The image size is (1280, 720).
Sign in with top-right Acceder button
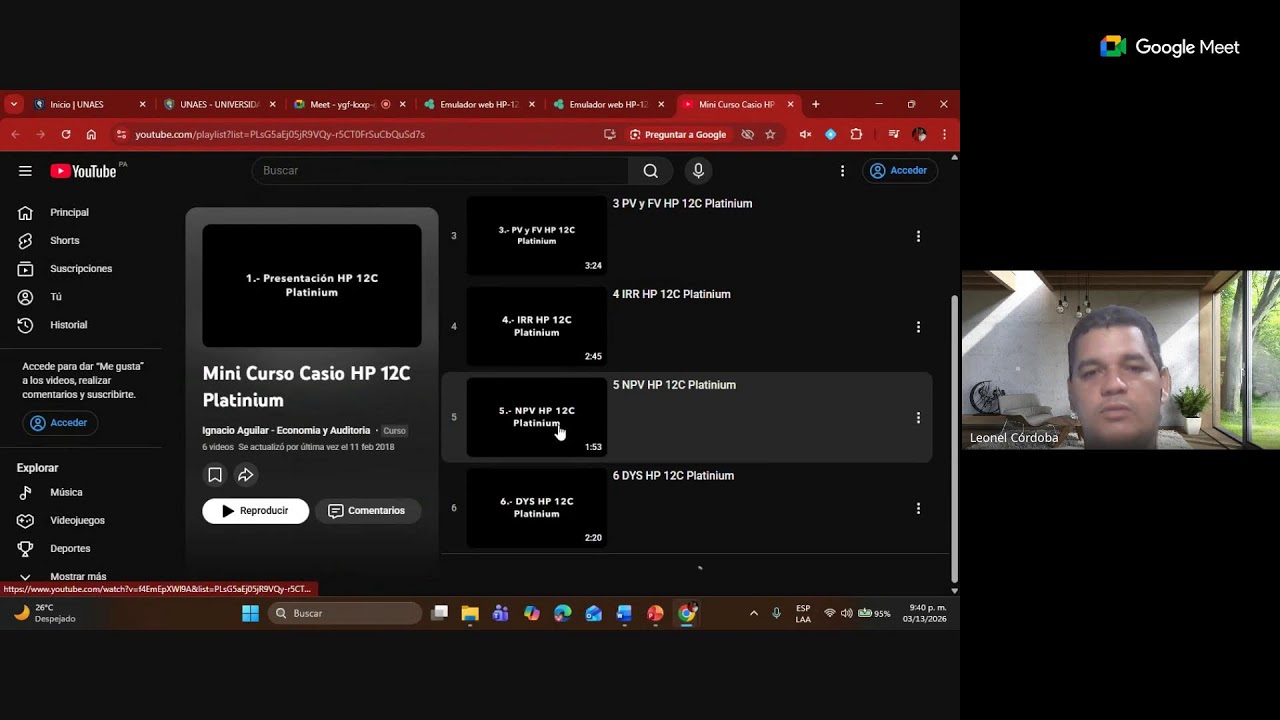tap(898, 171)
